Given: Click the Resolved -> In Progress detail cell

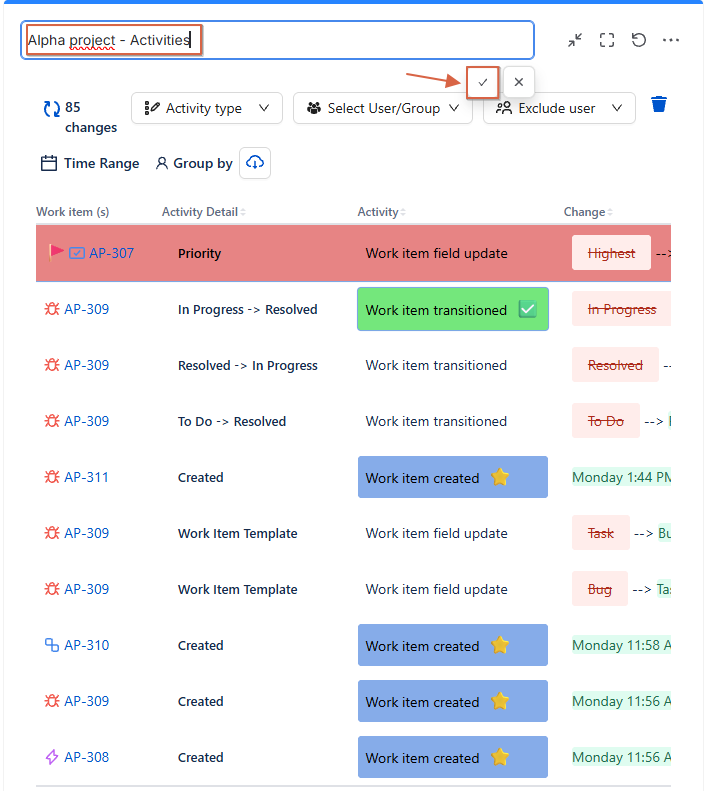Looking at the screenshot, I should pos(248,365).
